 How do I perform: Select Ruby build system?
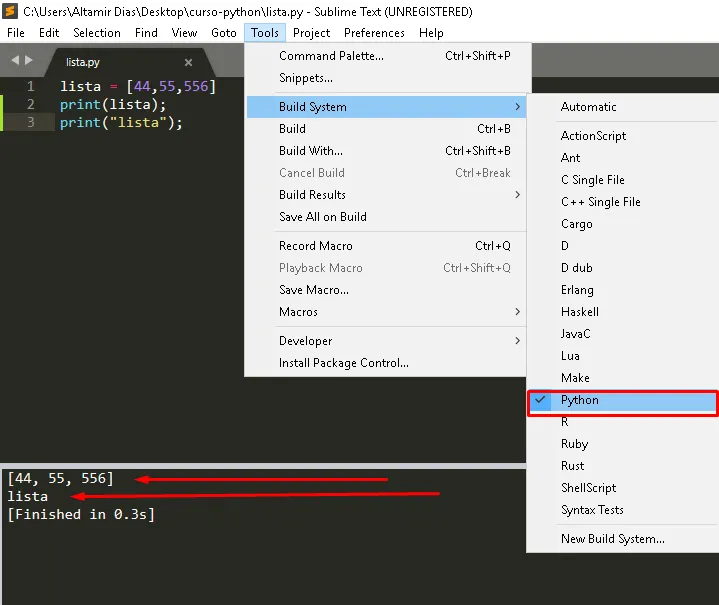[623, 444]
